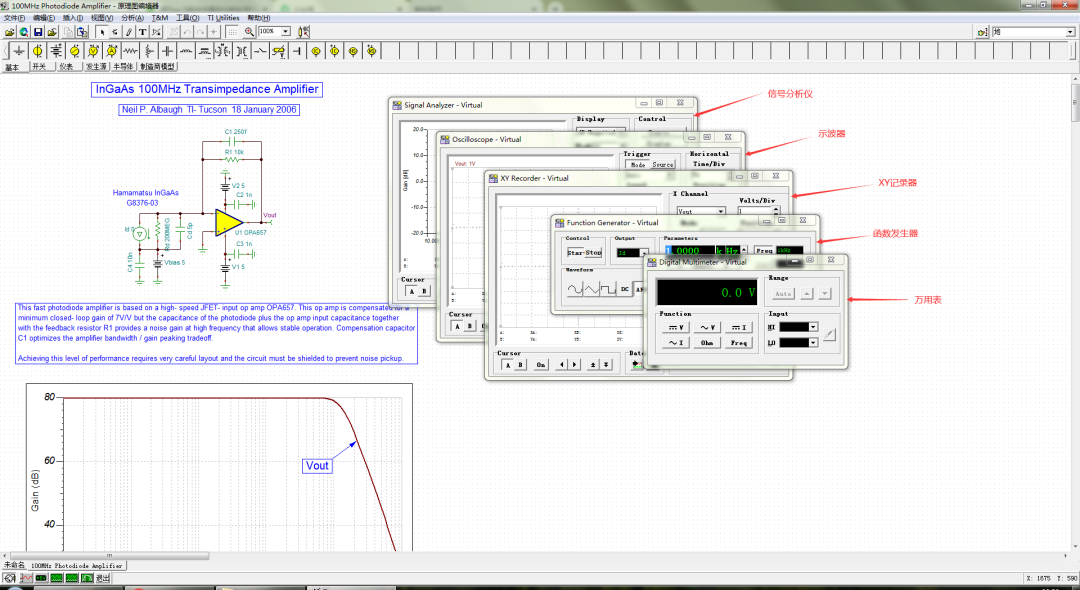Click Source button in Oscilloscope Trigger
The image size is (1080, 590).
coord(663,165)
